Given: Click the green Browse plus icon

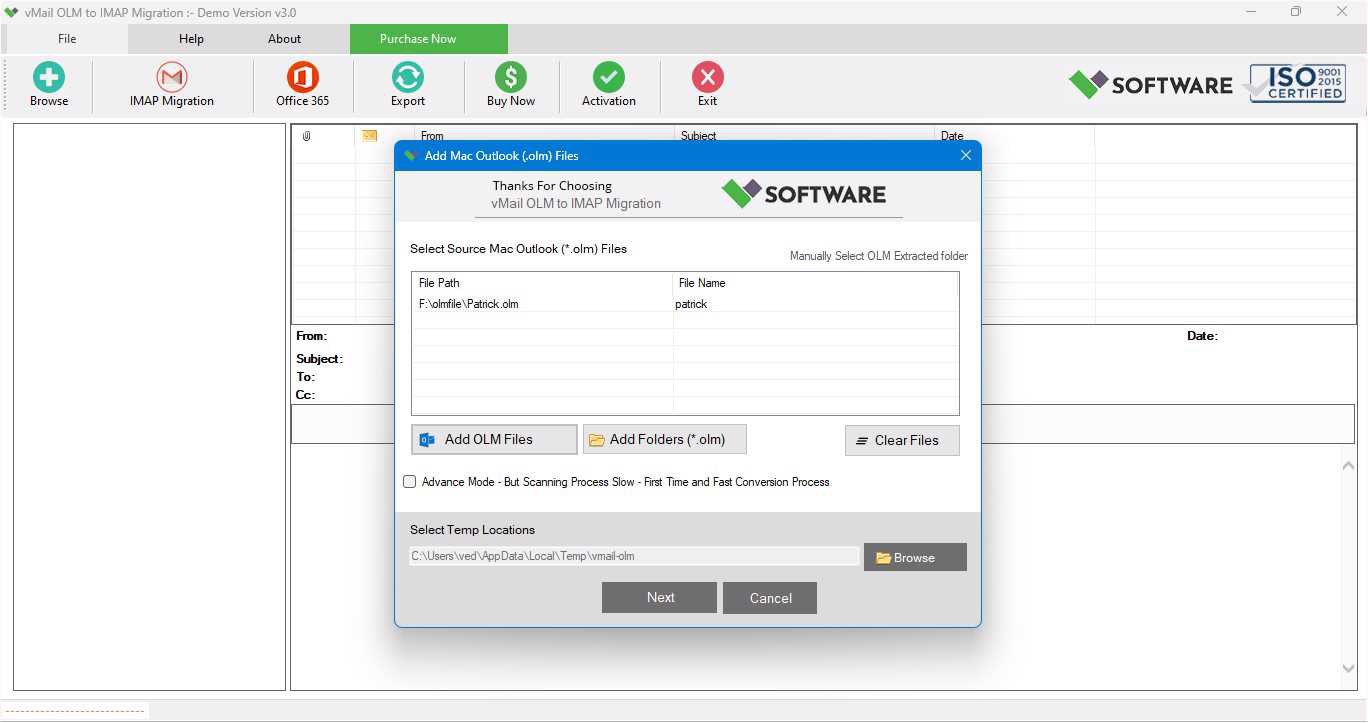Looking at the screenshot, I should [x=48, y=77].
